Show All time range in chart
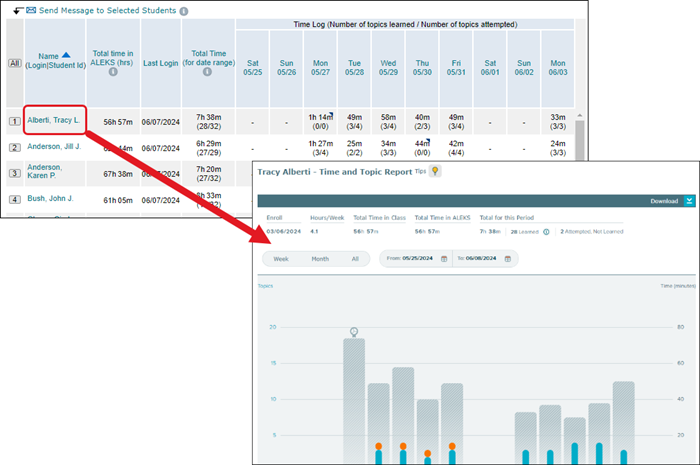This screenshot has width=700, height=465. [354, 259]
